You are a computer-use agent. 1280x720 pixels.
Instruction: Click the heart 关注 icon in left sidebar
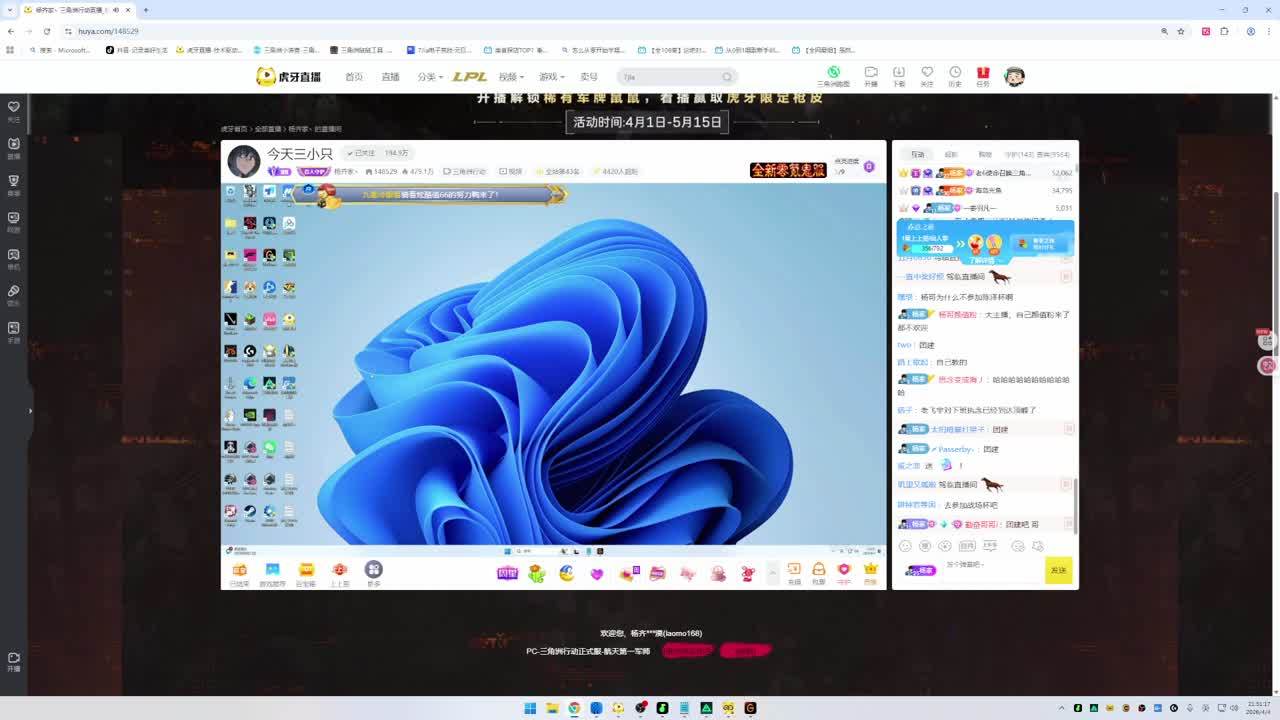[14, 107]
